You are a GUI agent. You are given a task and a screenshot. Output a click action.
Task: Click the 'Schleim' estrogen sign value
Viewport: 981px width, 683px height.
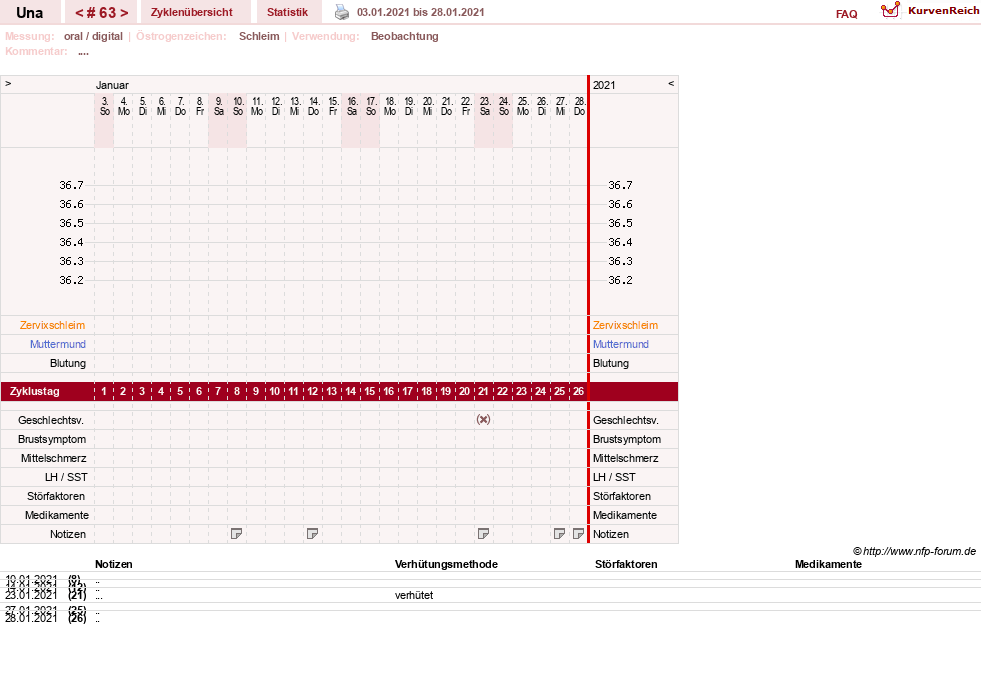(x=259, y=36)
